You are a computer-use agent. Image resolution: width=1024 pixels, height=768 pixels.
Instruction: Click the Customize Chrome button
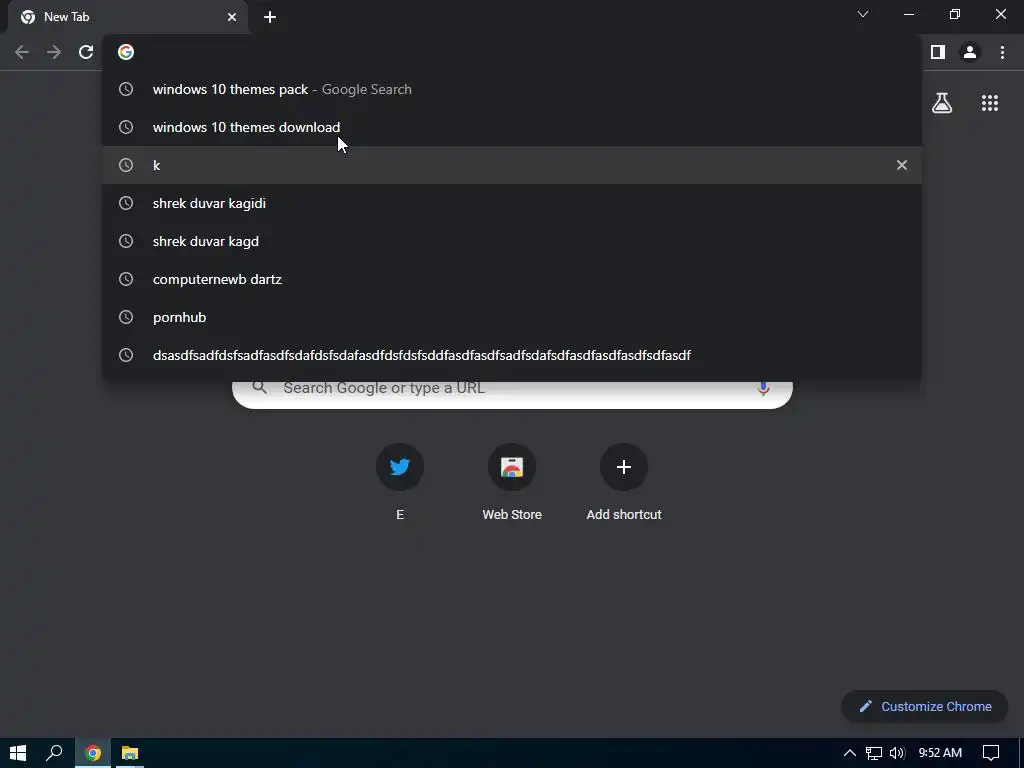pyautogui.click(x=924, y=707)
